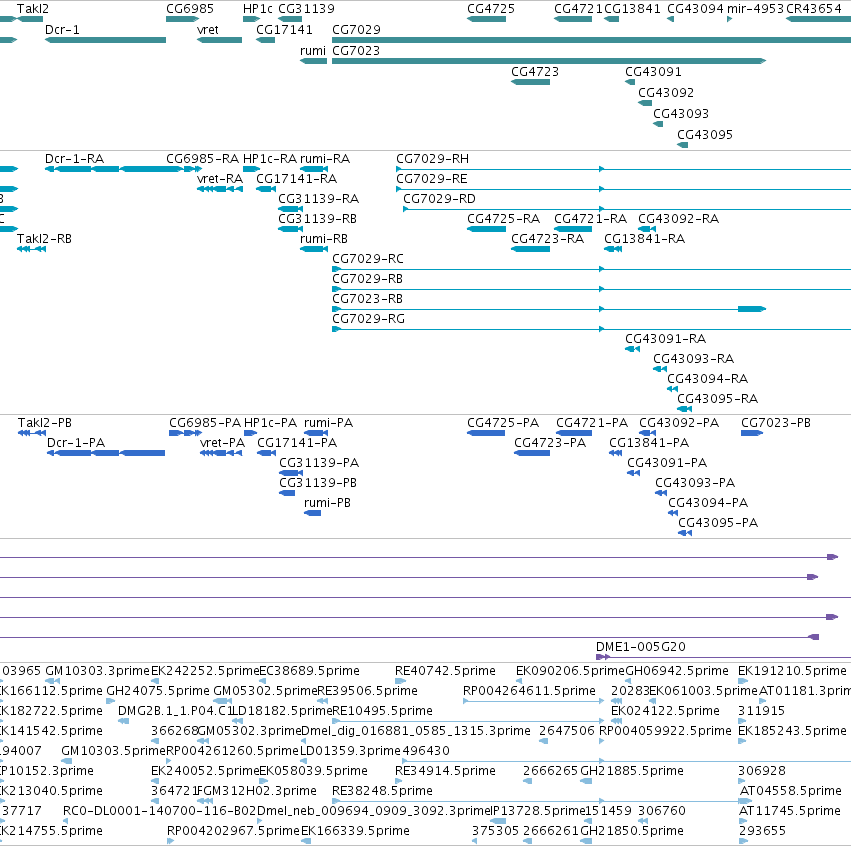Open the RE38248.5prime EST label

383,791
